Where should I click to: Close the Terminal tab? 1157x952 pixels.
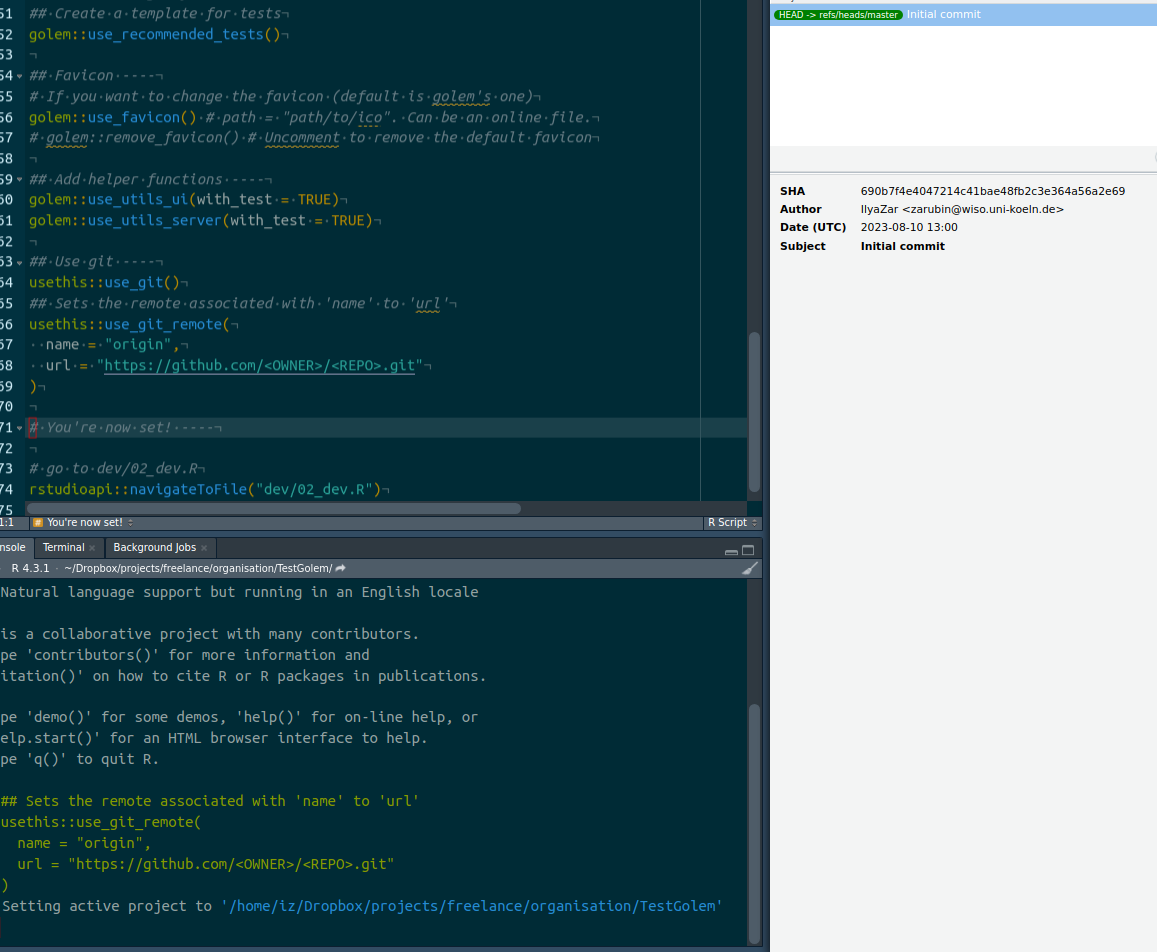(92, 547)
